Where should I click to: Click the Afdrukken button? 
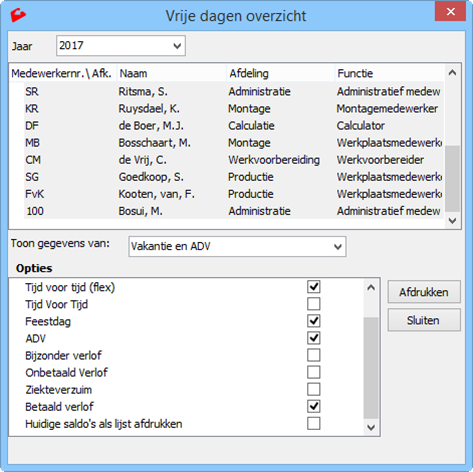pyautogui.click(x=424, y=292)
